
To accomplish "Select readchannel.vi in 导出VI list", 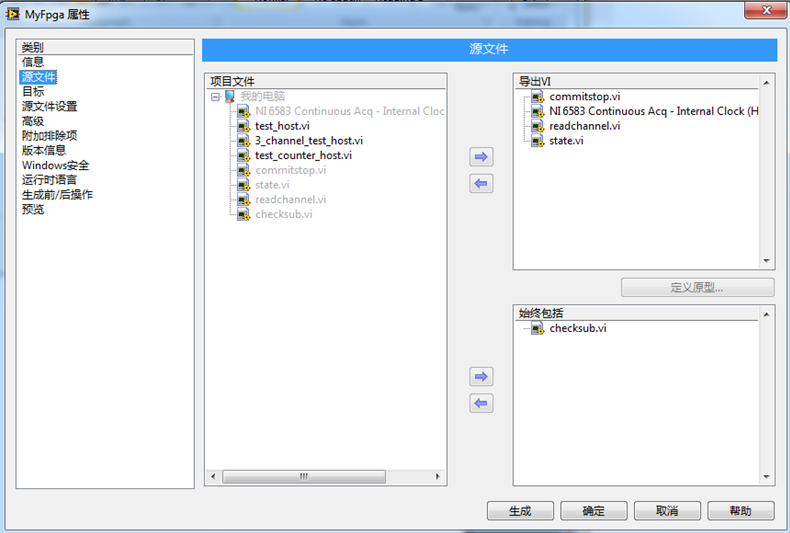I will [584, 126].
